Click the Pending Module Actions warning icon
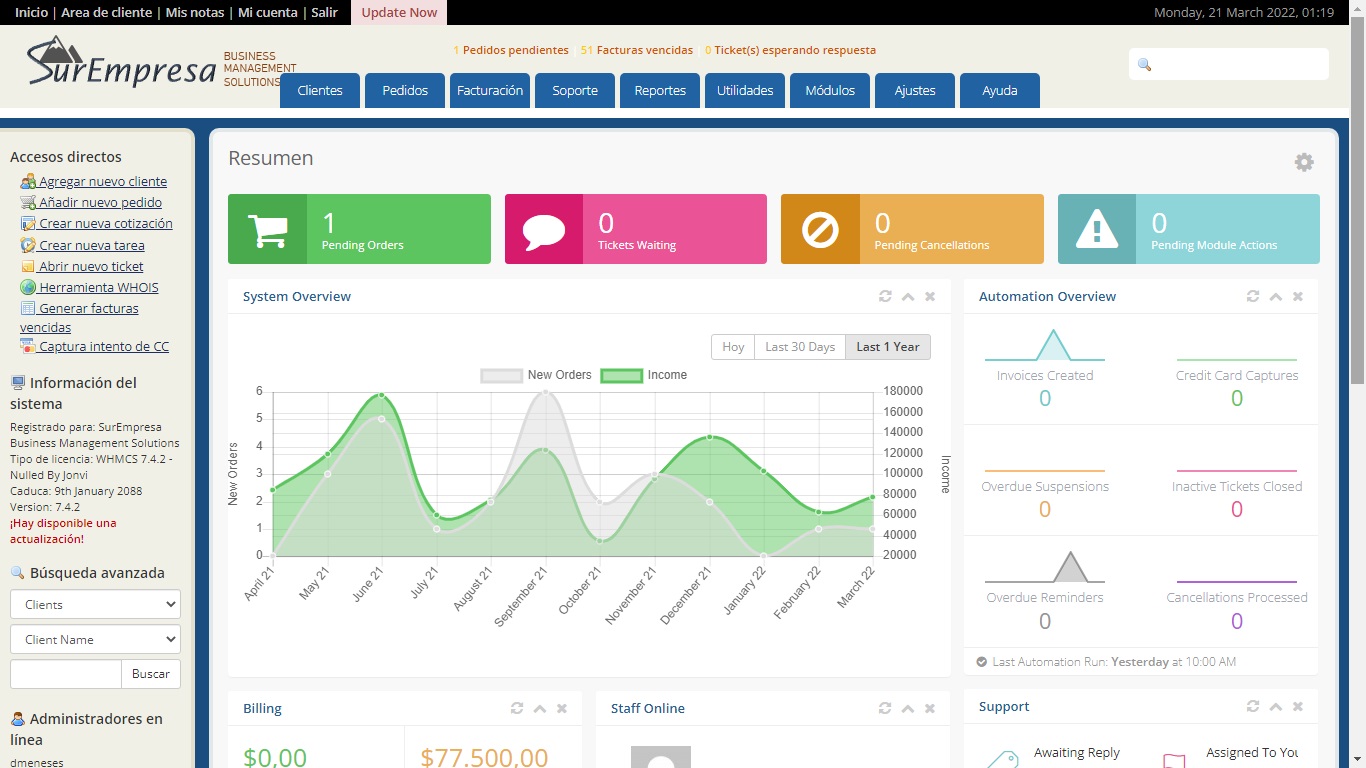This screenshot has height=768, width=1366. [1097, 230]
